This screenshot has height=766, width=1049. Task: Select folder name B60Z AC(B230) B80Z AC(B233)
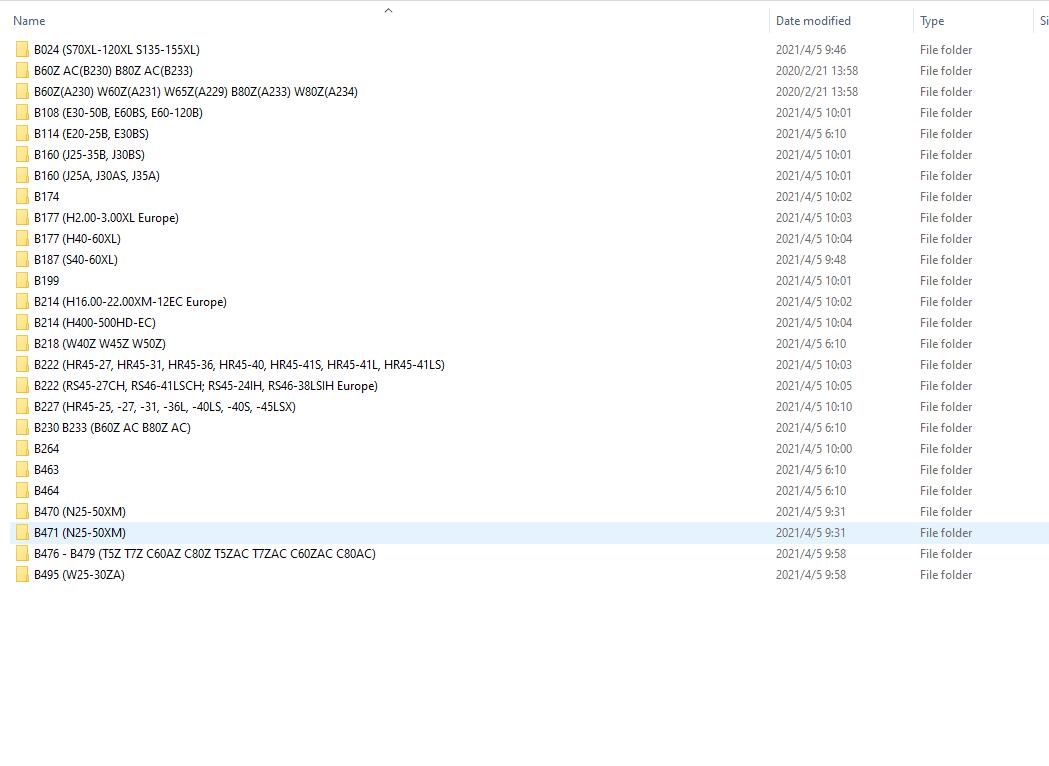point(113,70)
